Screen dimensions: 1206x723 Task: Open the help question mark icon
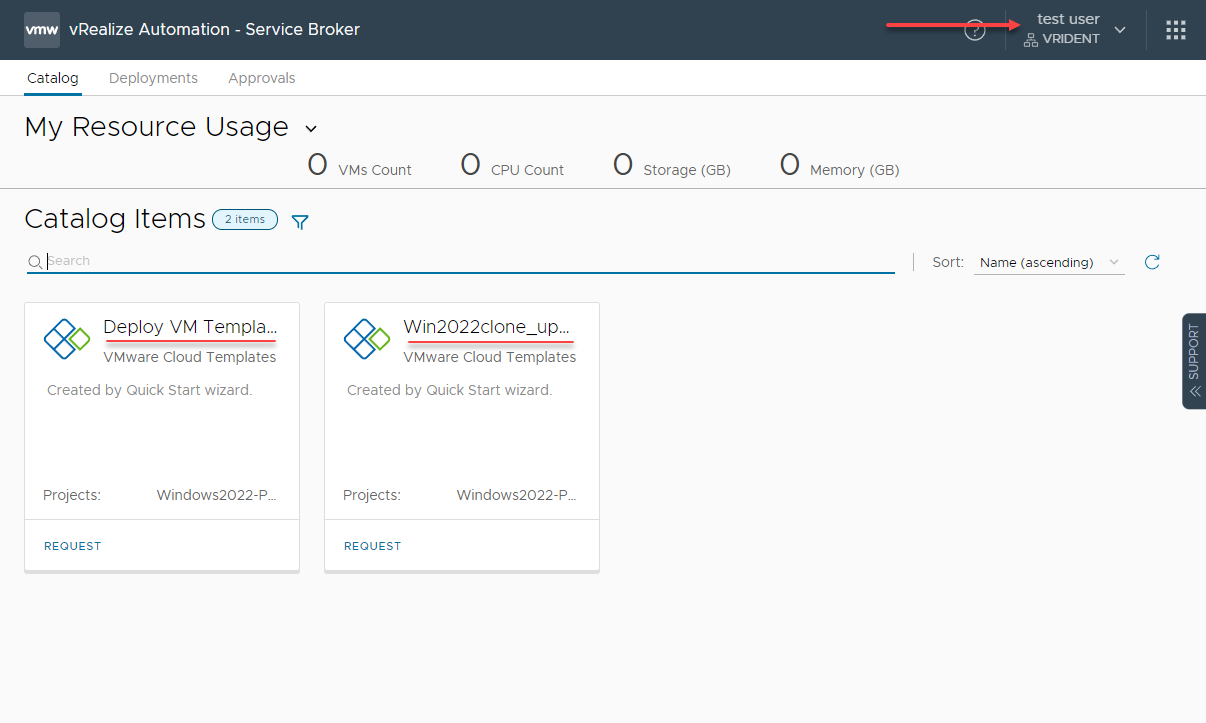click(974, 30)
